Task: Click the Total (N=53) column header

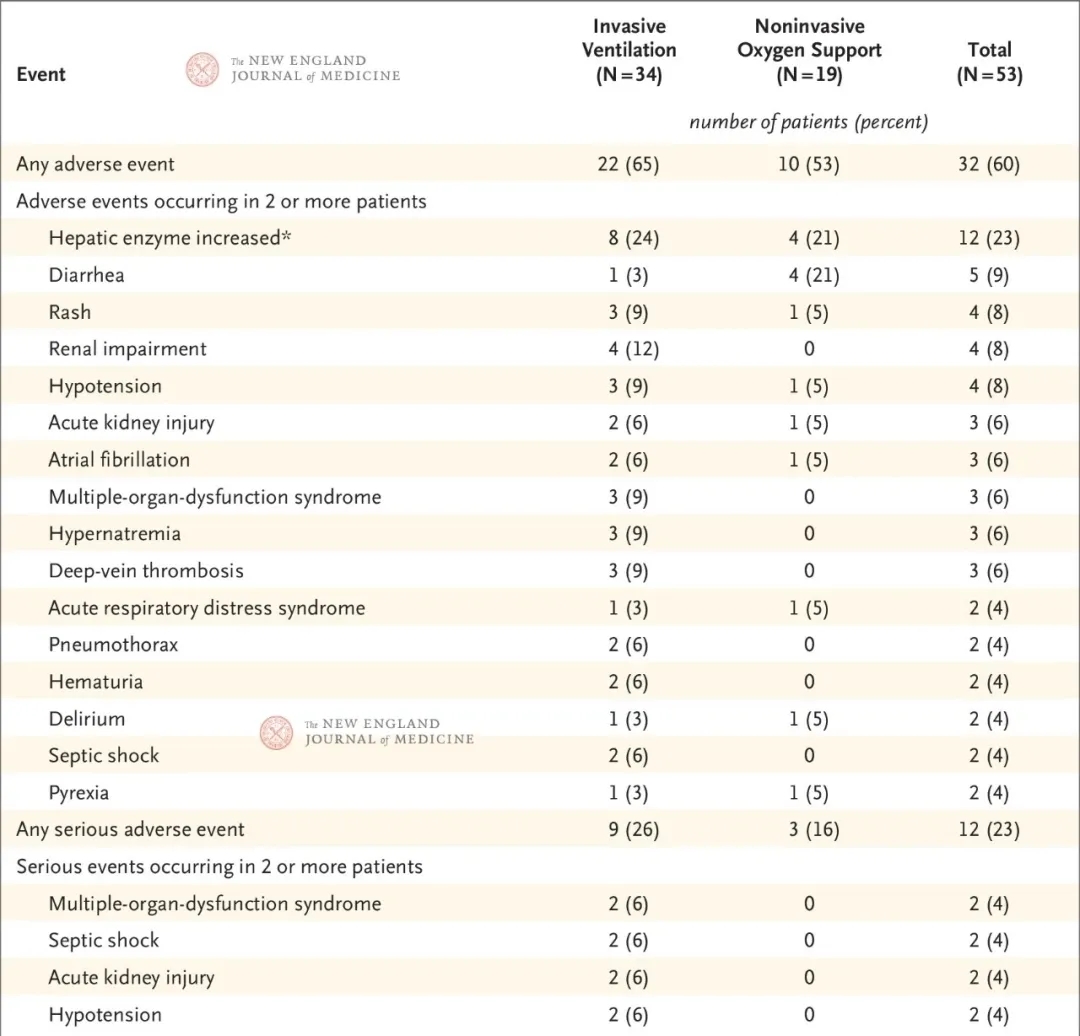Action: pyautogui.click(x=989, y=62)
